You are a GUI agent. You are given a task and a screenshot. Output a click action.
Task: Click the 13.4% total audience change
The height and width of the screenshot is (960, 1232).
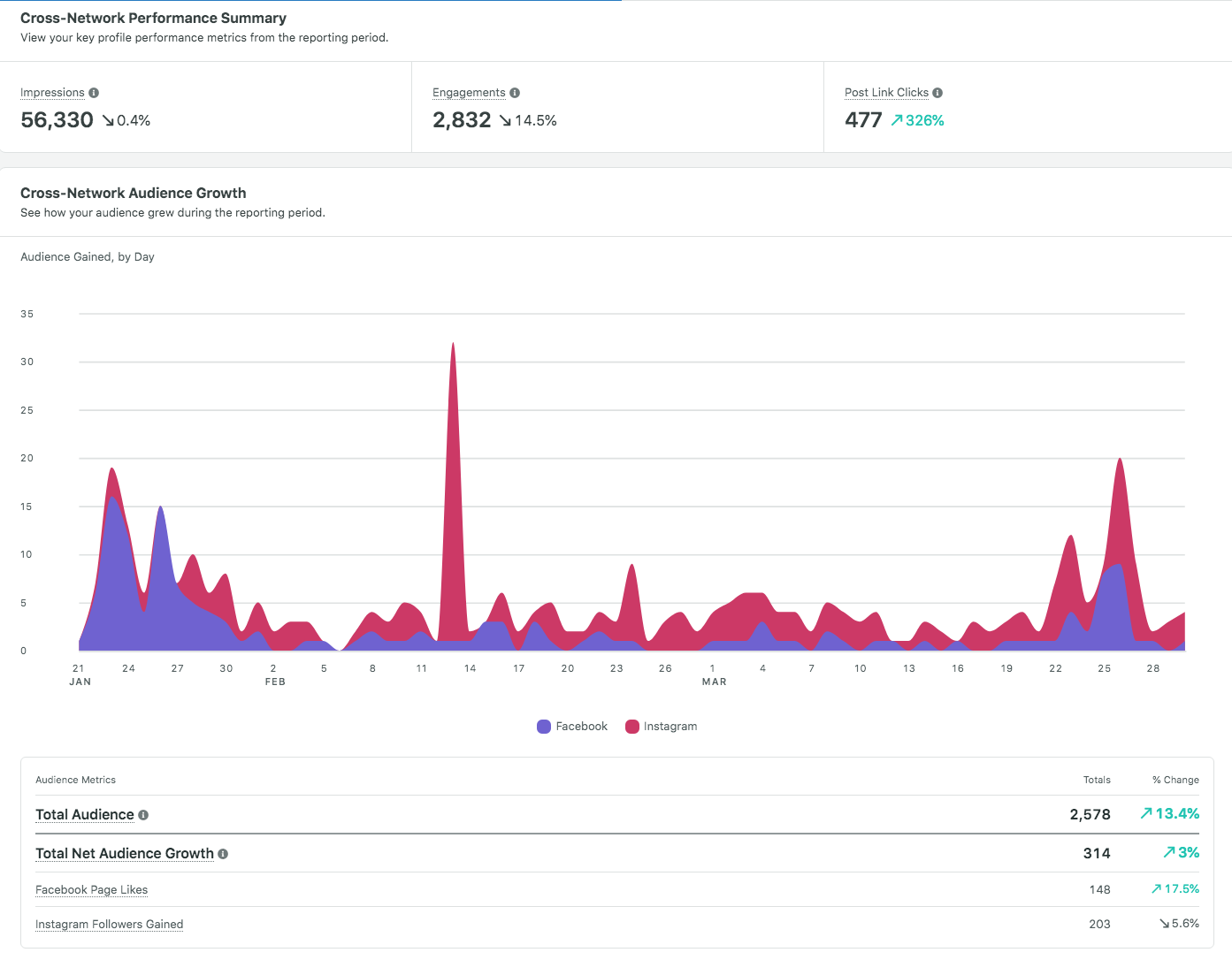coord(1169,814)
